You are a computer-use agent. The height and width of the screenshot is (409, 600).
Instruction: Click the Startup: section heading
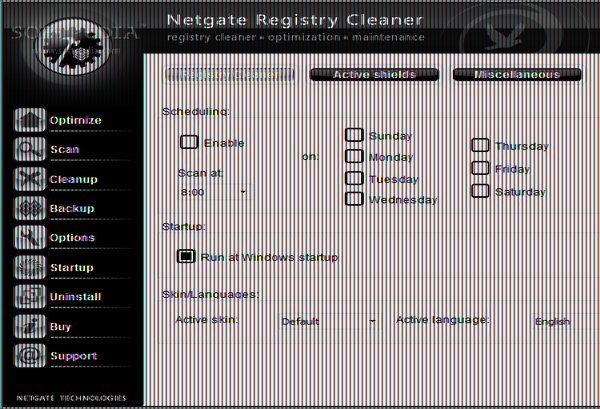(x=183, y=227)
